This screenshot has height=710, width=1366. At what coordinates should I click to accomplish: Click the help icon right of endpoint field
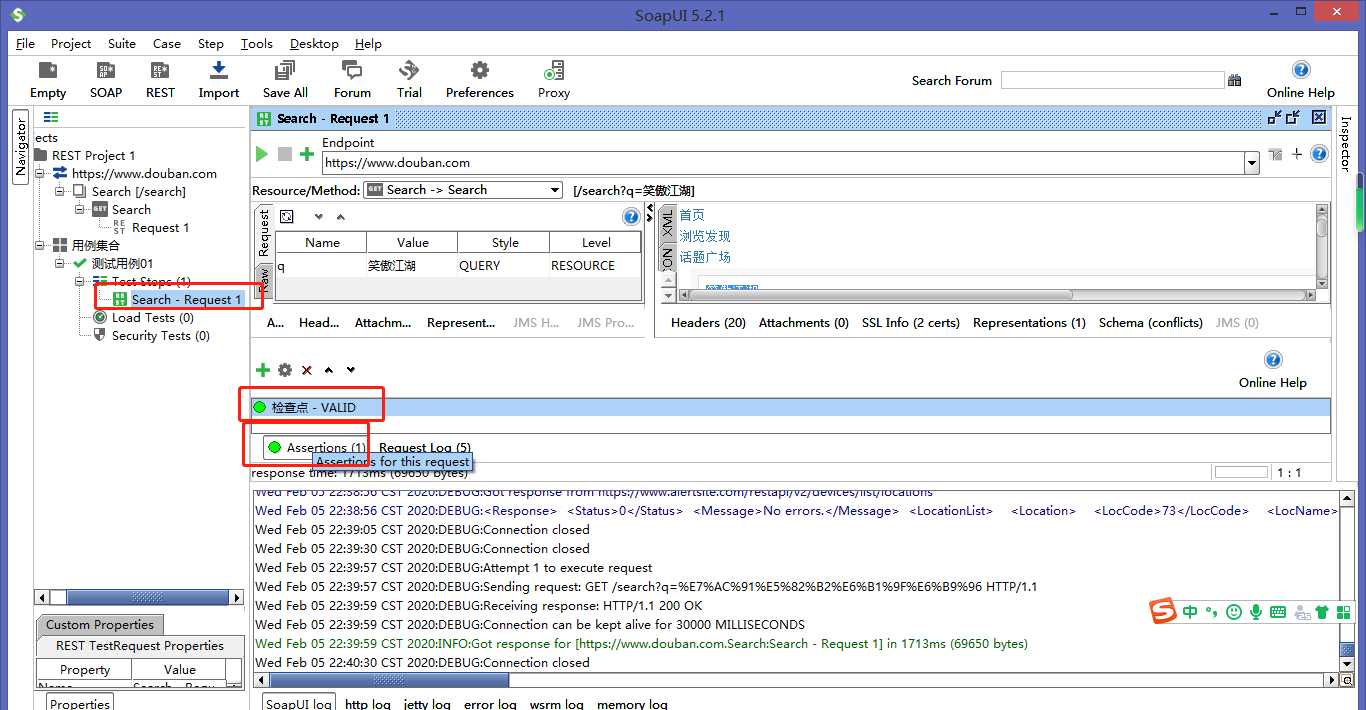[x=1319, y=154]
